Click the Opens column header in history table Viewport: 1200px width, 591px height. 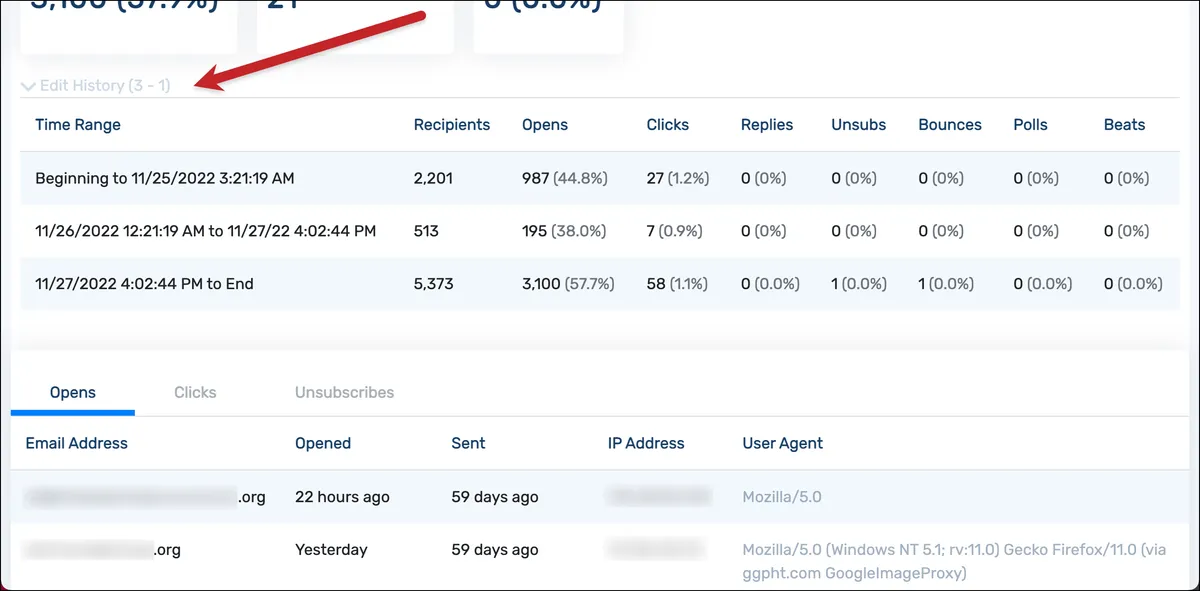(x=545, y=125)
